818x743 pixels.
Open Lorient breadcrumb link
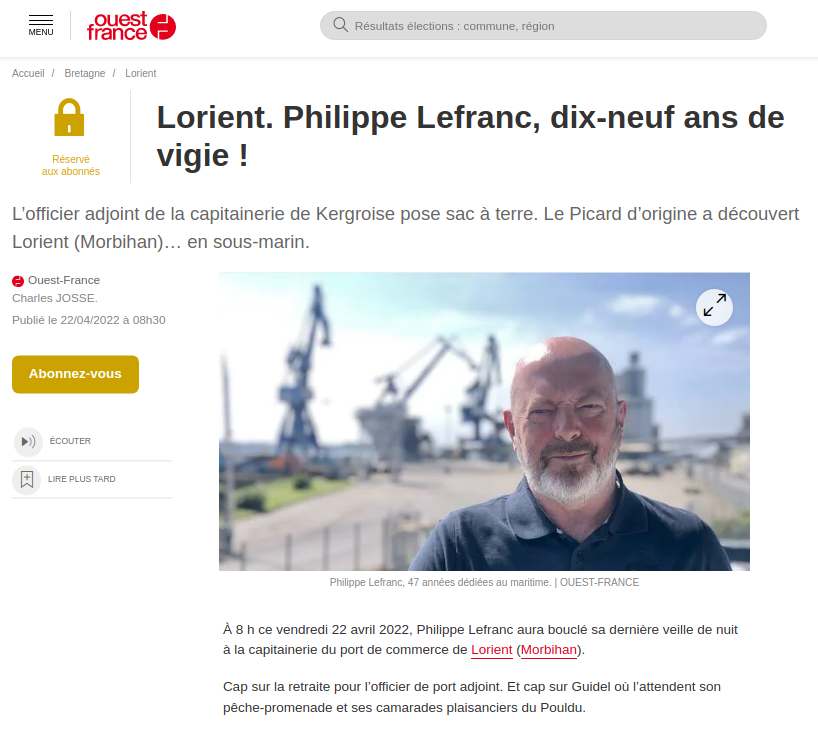pyautogui.click(x=140, y=73)
